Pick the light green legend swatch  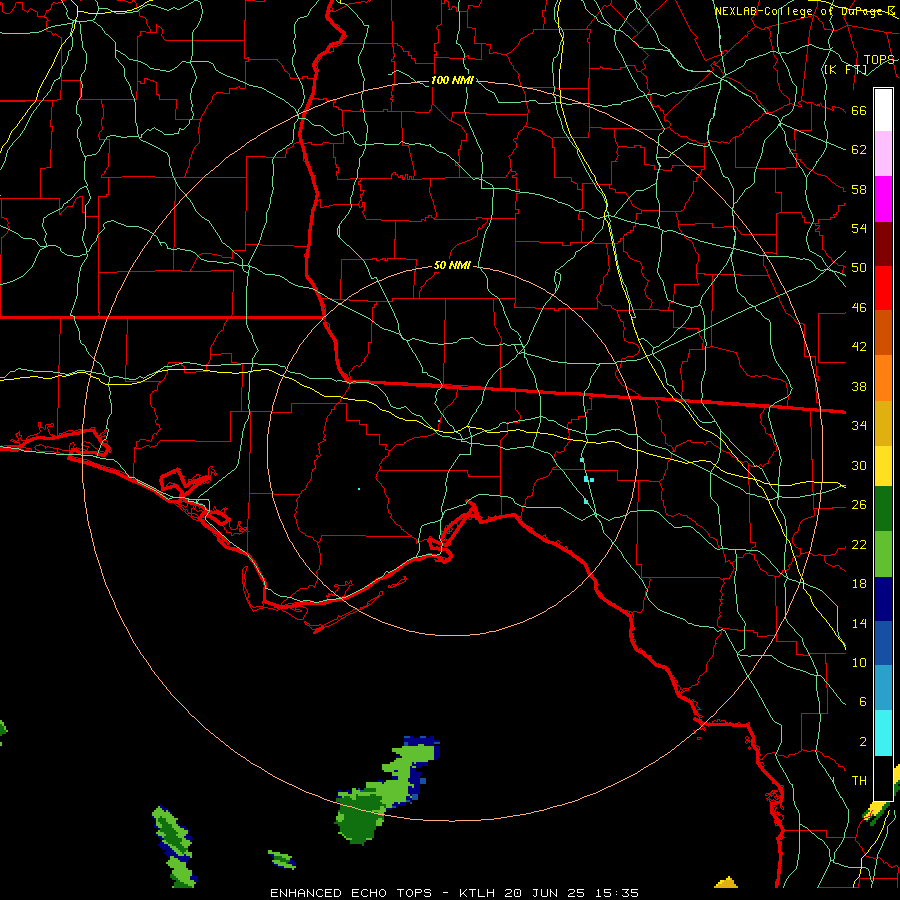pos(883,554)
